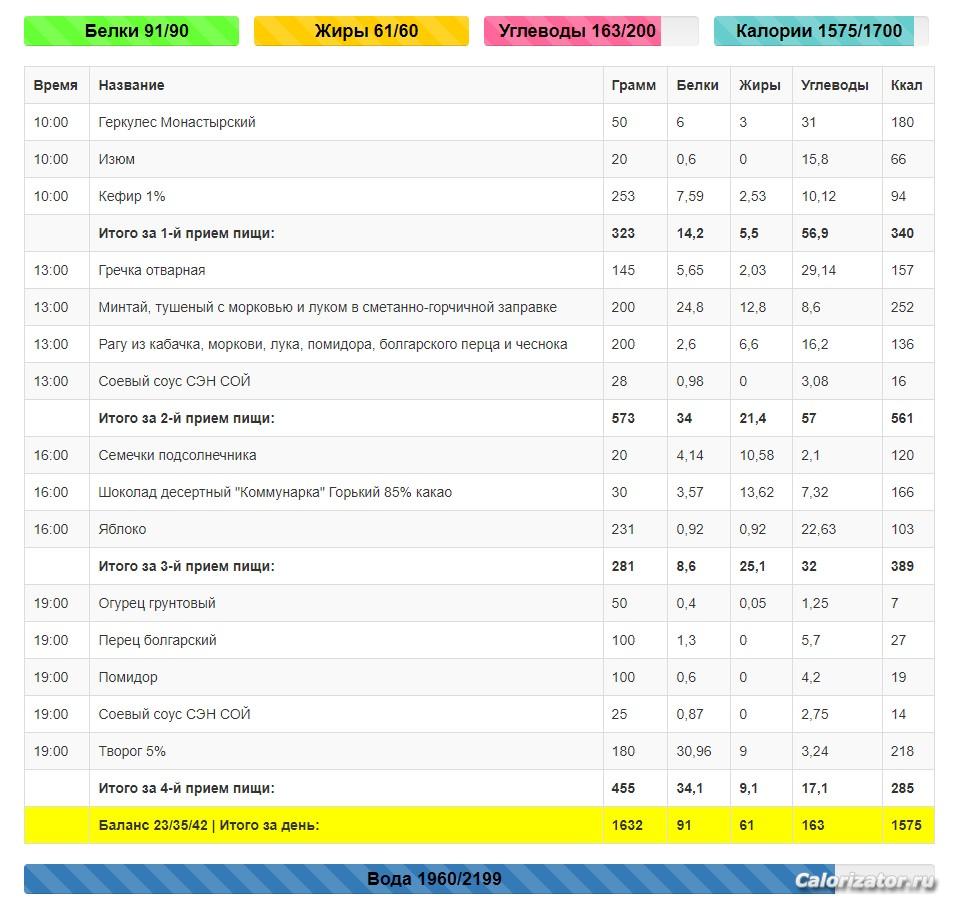Click the Калории 1575/1700 progress bar

(820, 31)
